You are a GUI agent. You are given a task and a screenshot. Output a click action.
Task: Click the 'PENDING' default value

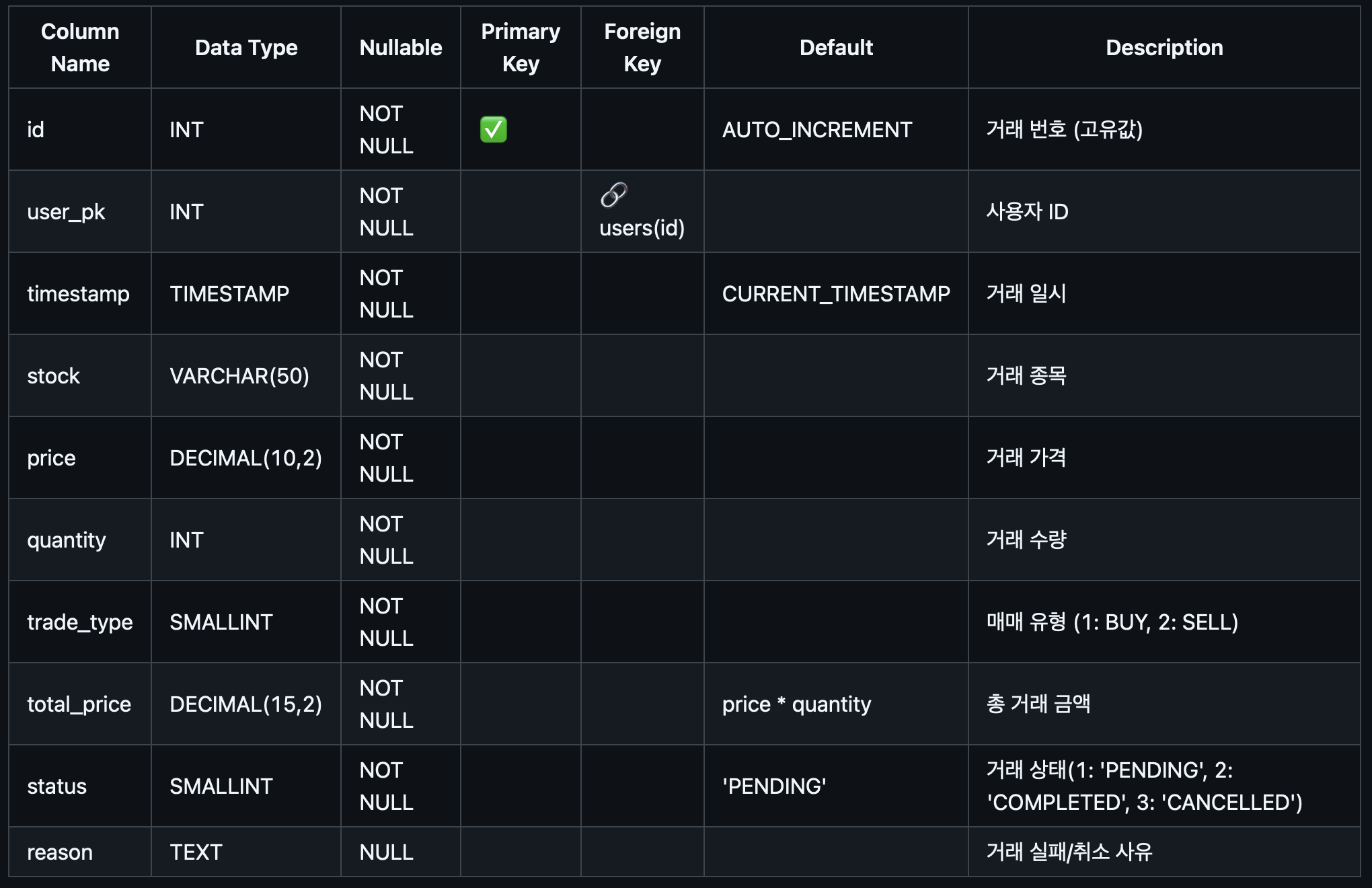coord(774,786)
